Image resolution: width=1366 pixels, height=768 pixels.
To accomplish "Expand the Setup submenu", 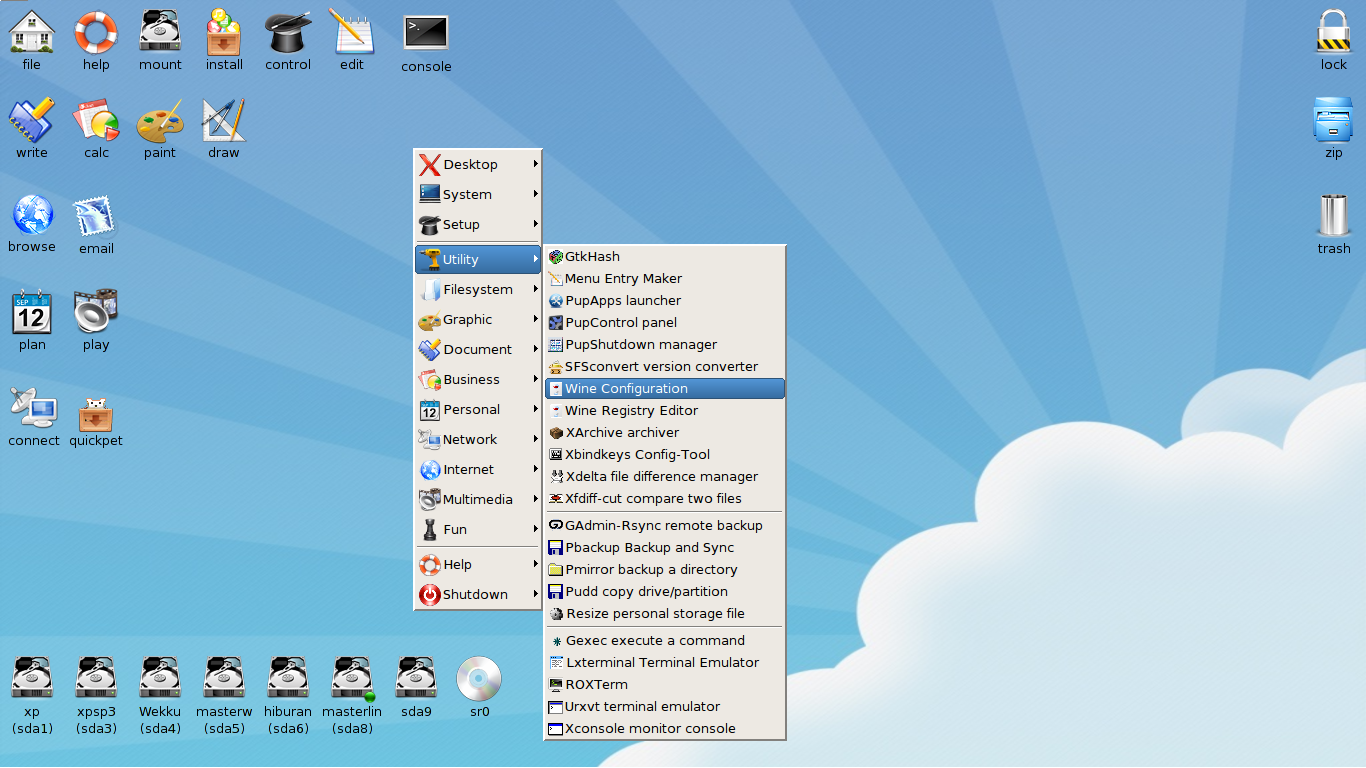I will 478,225.
